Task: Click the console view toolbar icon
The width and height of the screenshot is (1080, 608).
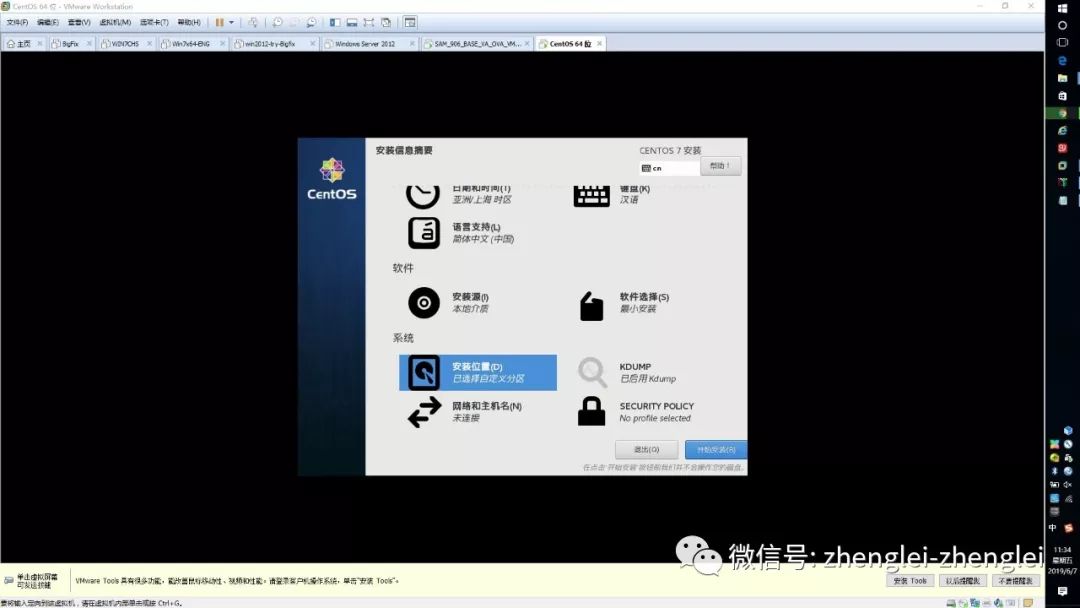Action: point(410,22)
